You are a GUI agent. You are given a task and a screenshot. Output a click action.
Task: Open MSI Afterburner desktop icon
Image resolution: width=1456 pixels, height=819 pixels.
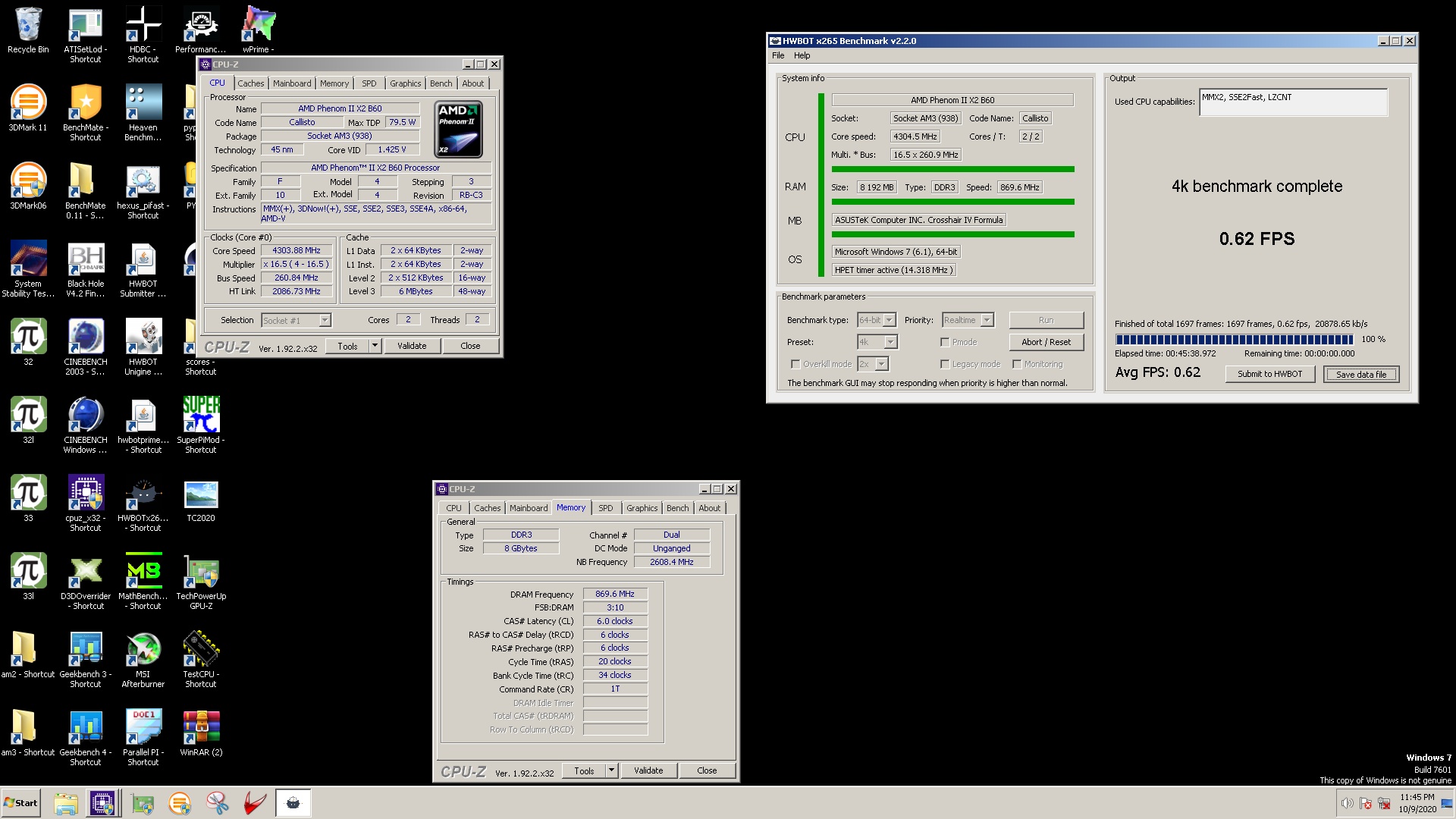(143, 660)
